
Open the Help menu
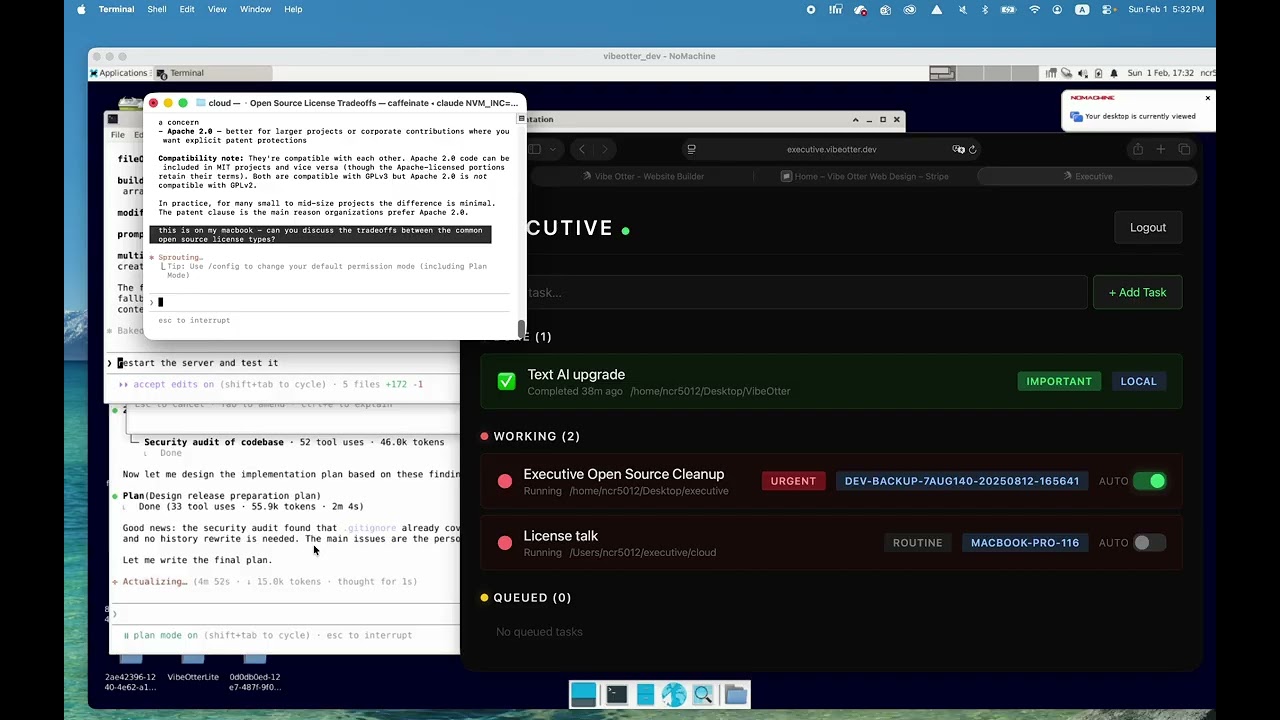(x=293, y=9)
